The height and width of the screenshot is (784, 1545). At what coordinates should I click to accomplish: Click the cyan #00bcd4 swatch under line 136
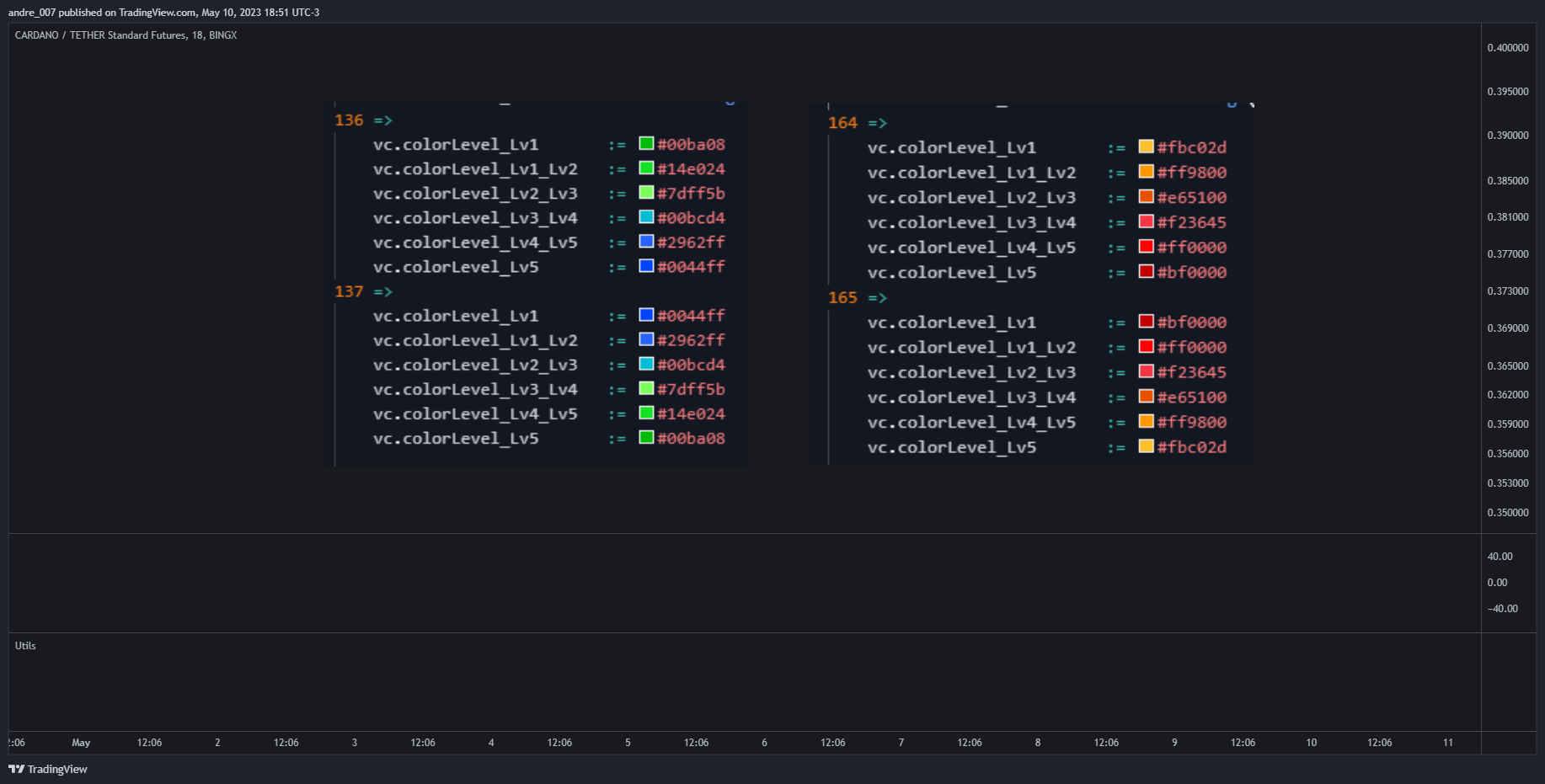(x=646, y=216)
